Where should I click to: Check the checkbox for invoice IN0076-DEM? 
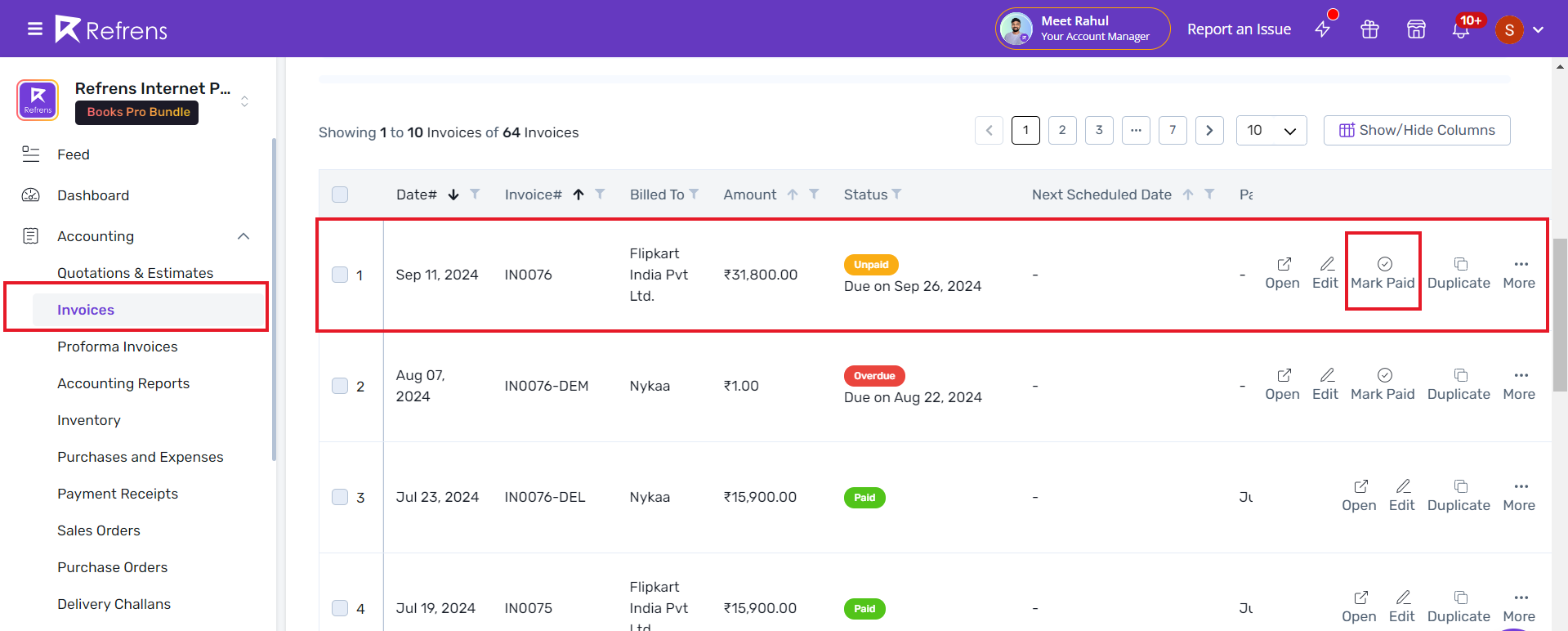[x=340, y=386]
